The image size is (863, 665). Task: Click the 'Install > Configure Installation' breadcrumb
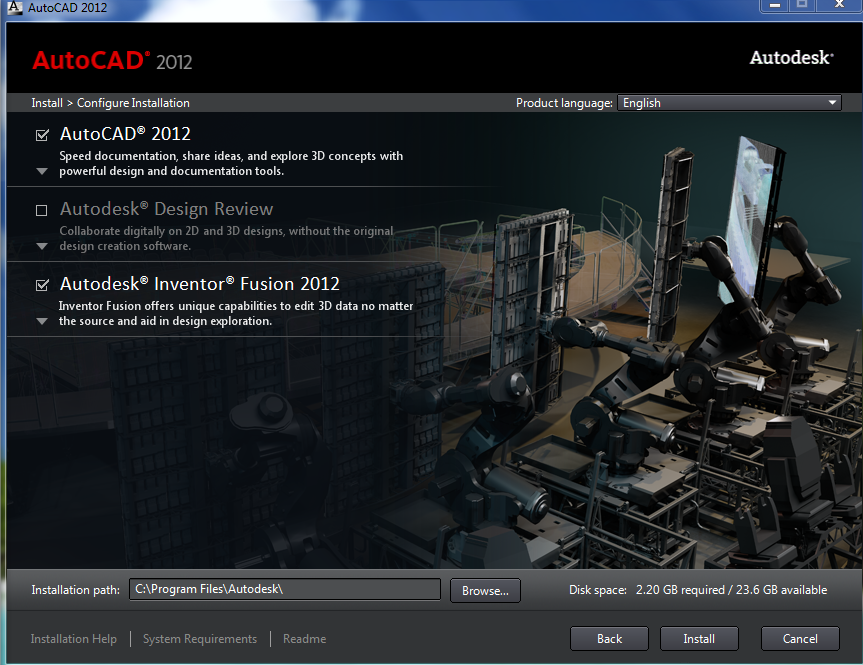click(x=111, y=103)
